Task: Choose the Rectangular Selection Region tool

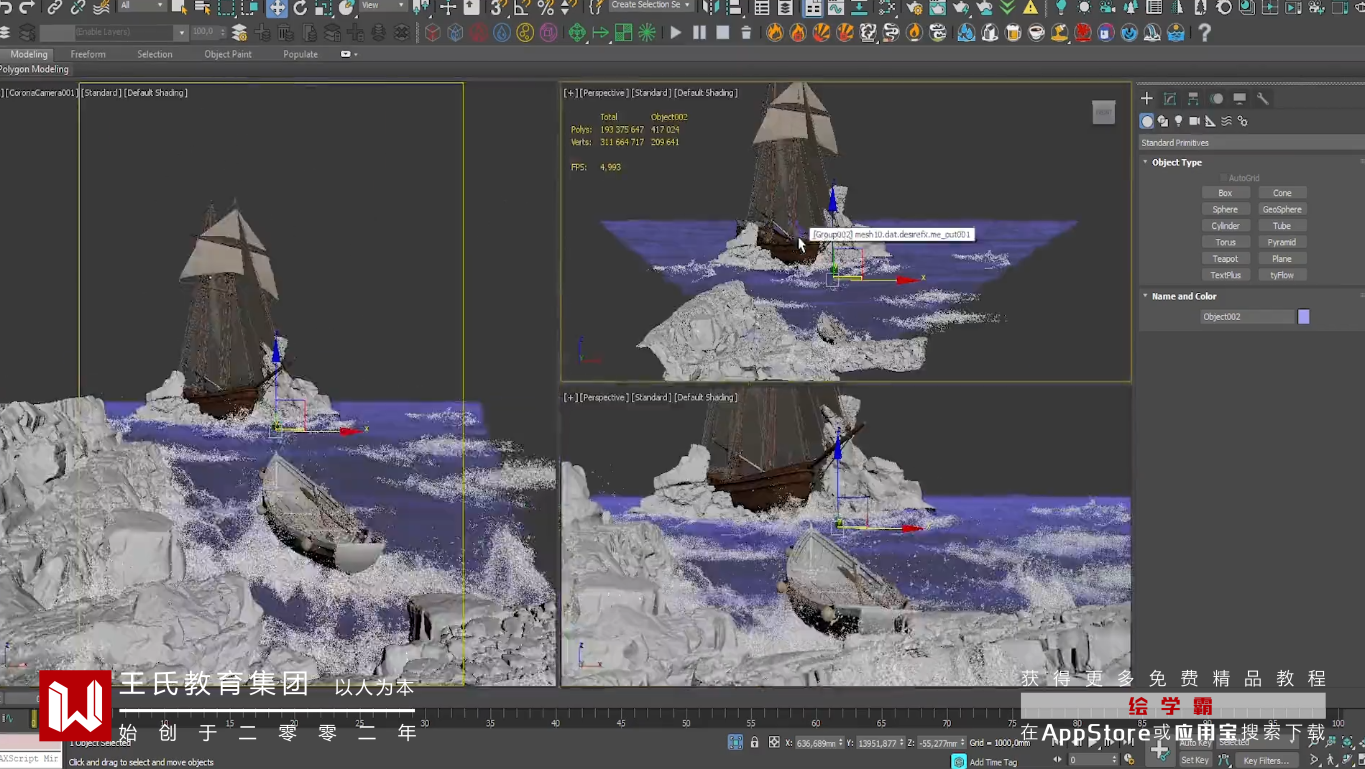Action: click(x=227, y=8)
